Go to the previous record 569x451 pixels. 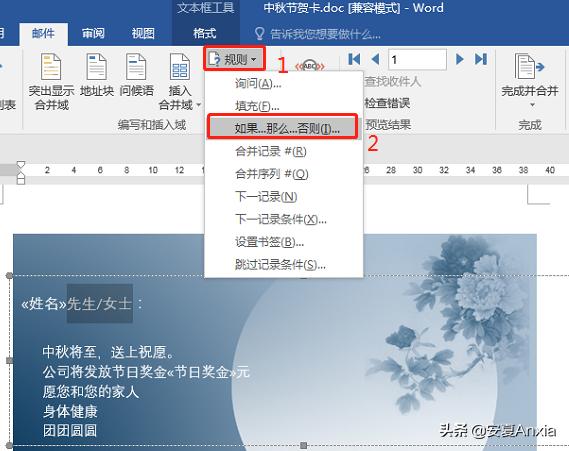[x=375, y=59]
